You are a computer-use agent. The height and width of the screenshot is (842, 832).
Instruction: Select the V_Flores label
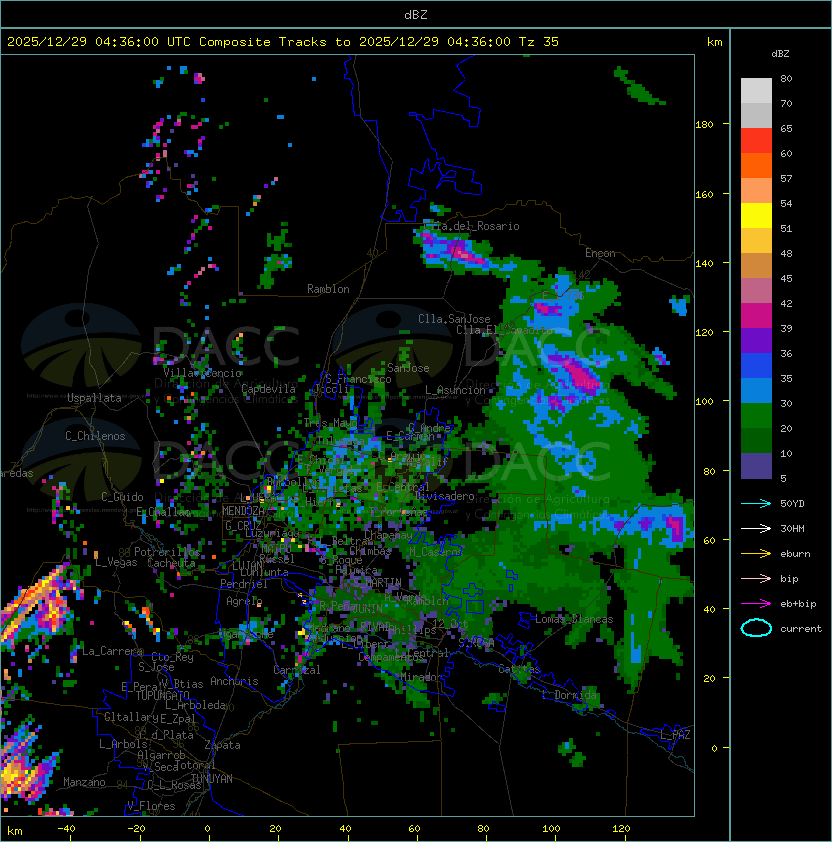(x=151, y=806)
